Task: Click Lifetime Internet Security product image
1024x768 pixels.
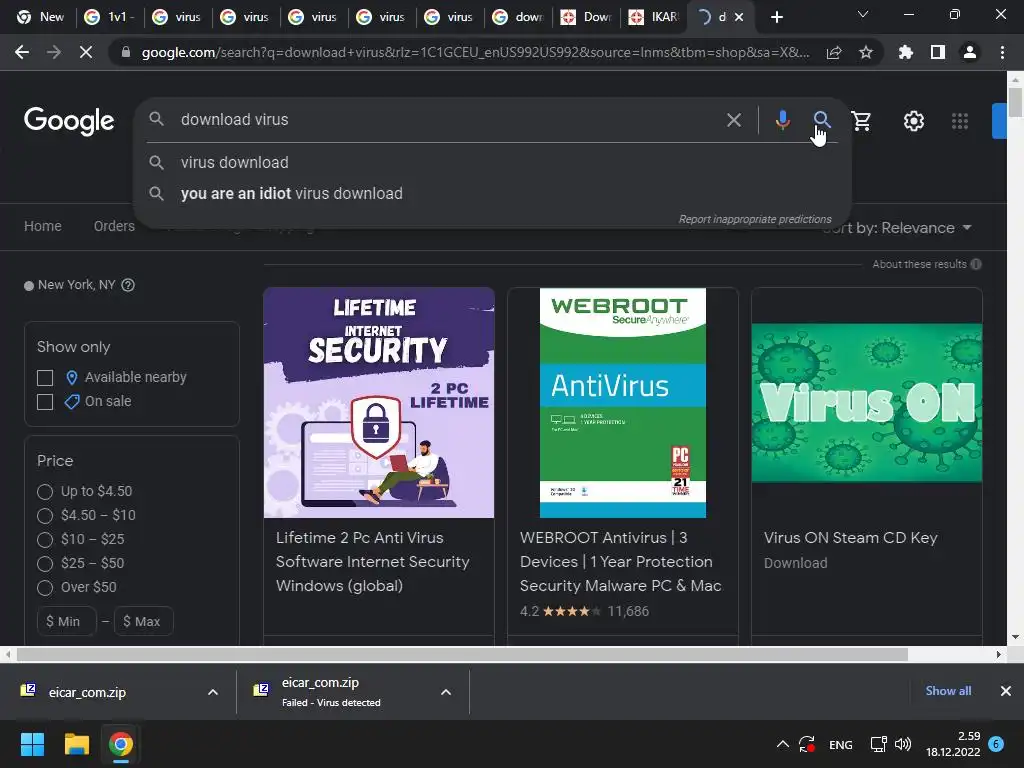Action: coord(379,403)
